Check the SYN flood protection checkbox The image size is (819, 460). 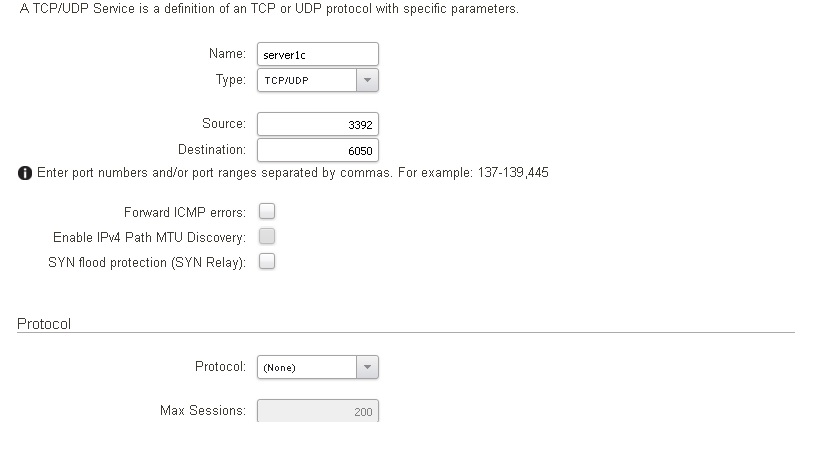267,261
